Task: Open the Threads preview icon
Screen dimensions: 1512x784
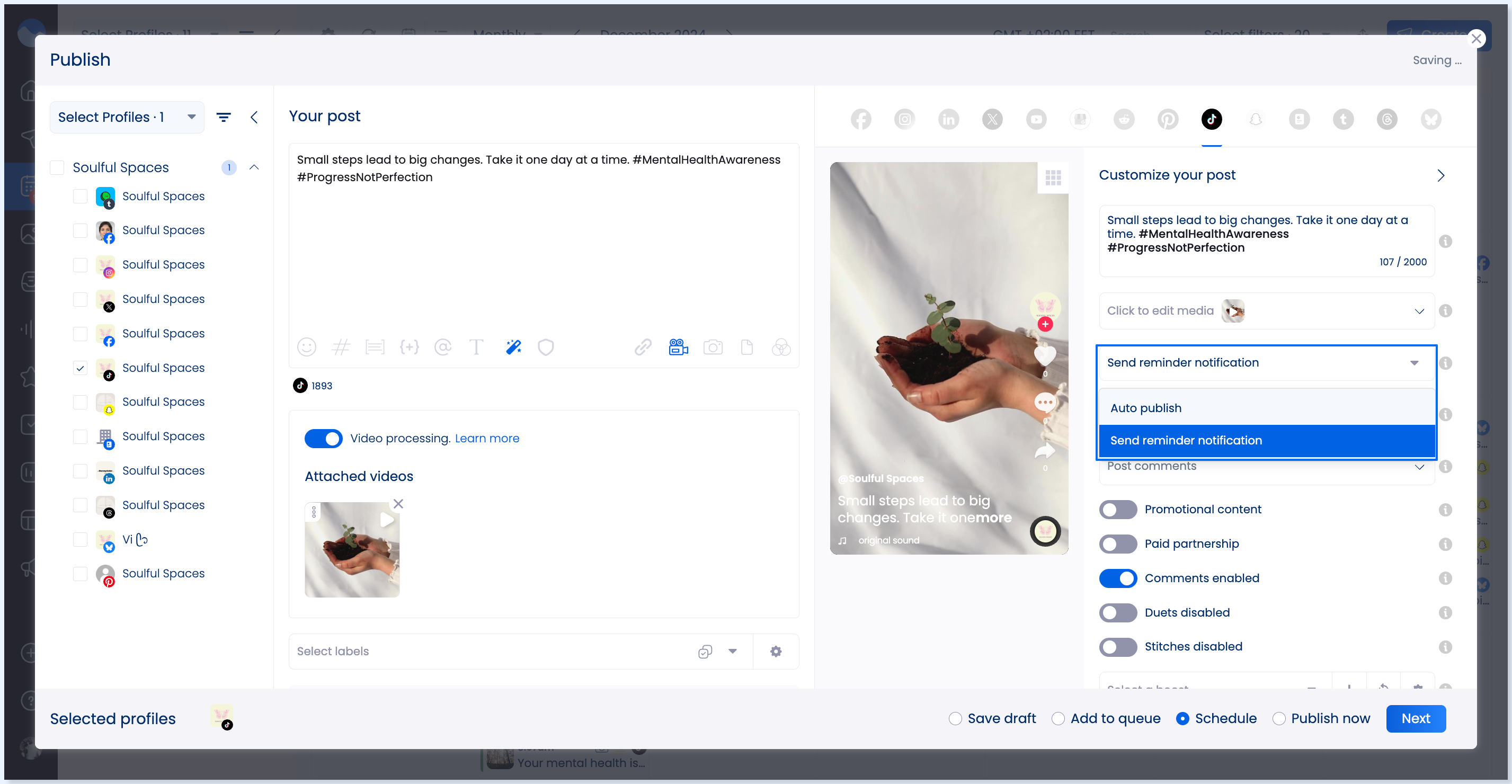Action: [x=1387, y=119]
